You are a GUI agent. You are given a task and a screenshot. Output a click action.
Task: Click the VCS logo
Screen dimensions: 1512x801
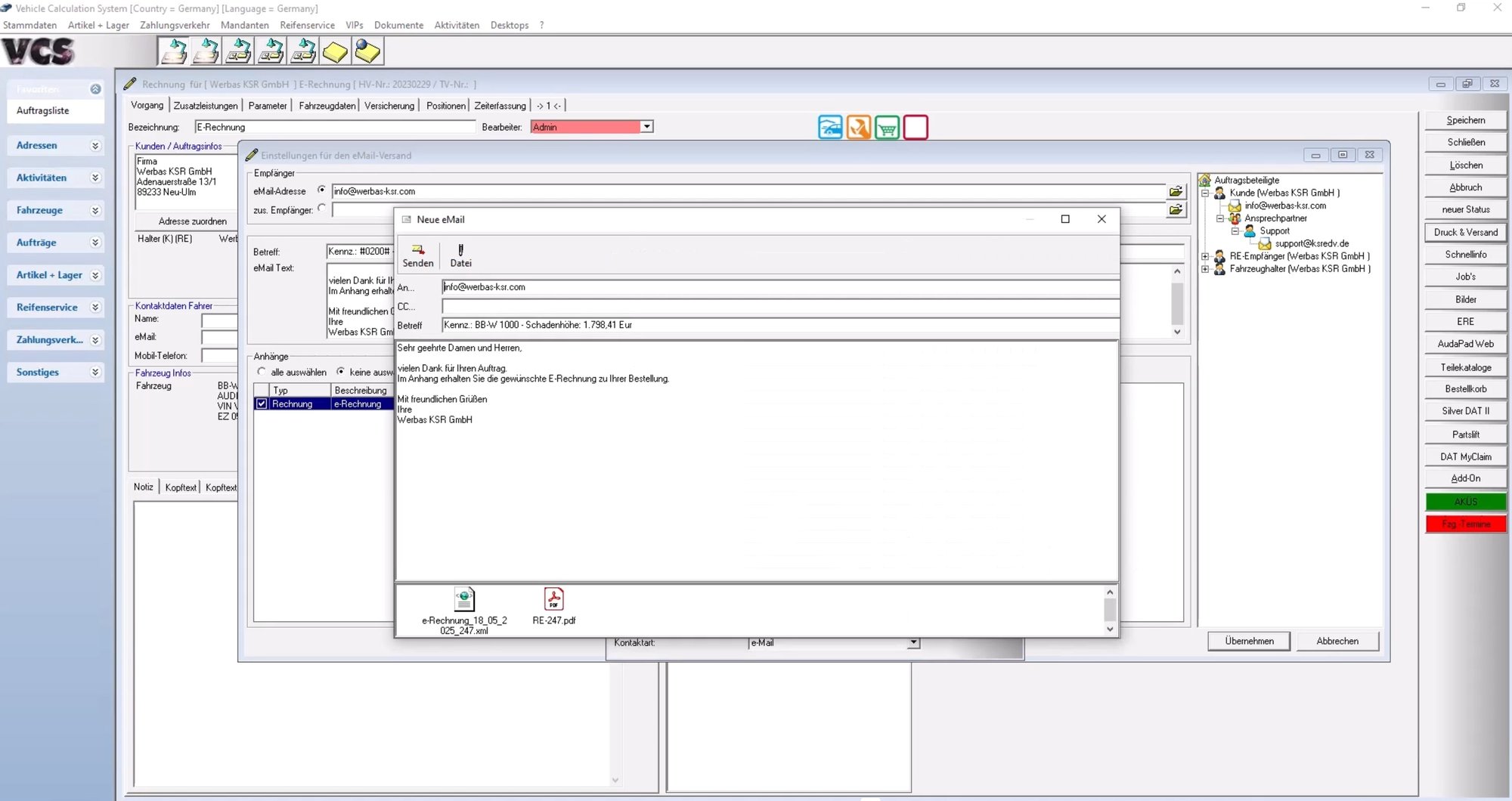39,51
